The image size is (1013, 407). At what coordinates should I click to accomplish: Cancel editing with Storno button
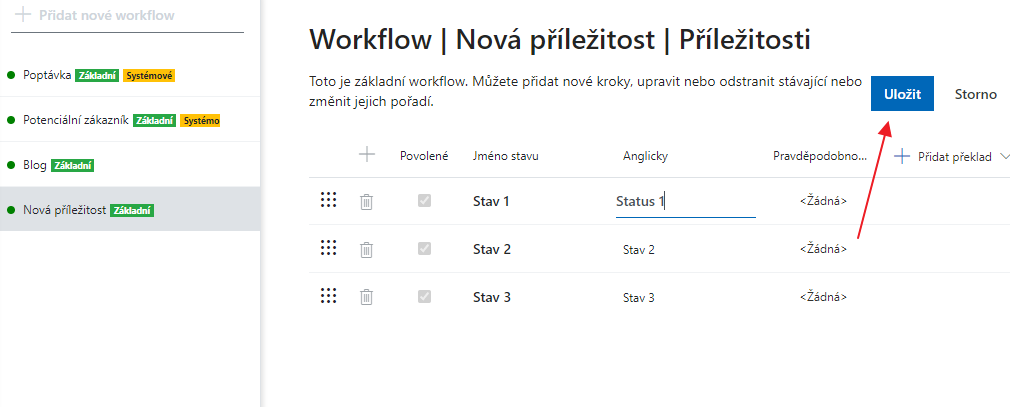click(976, 94)
